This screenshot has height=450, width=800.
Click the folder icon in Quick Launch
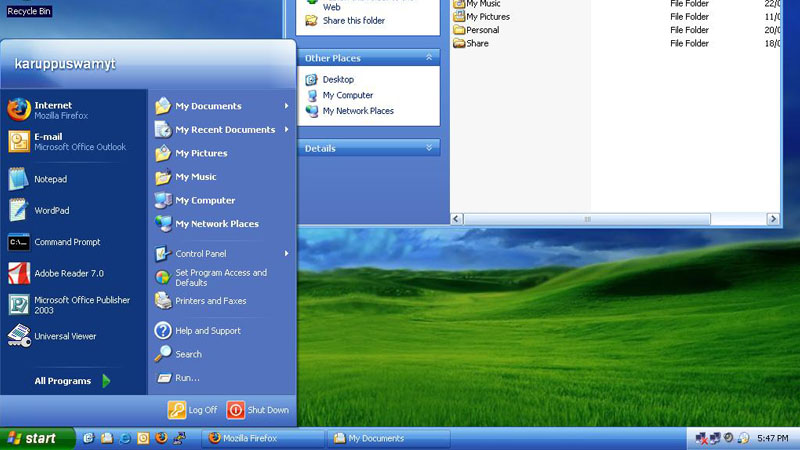point(107,438)
